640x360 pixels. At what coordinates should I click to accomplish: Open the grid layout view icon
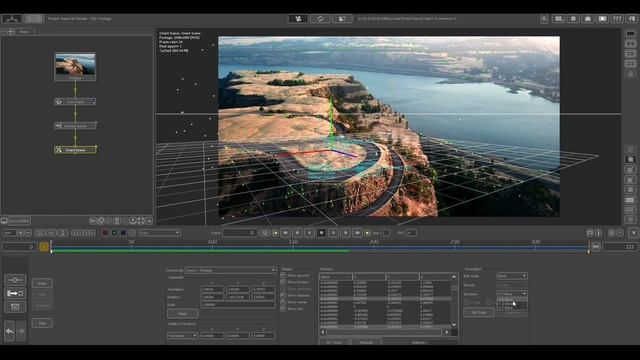[33, 19]
